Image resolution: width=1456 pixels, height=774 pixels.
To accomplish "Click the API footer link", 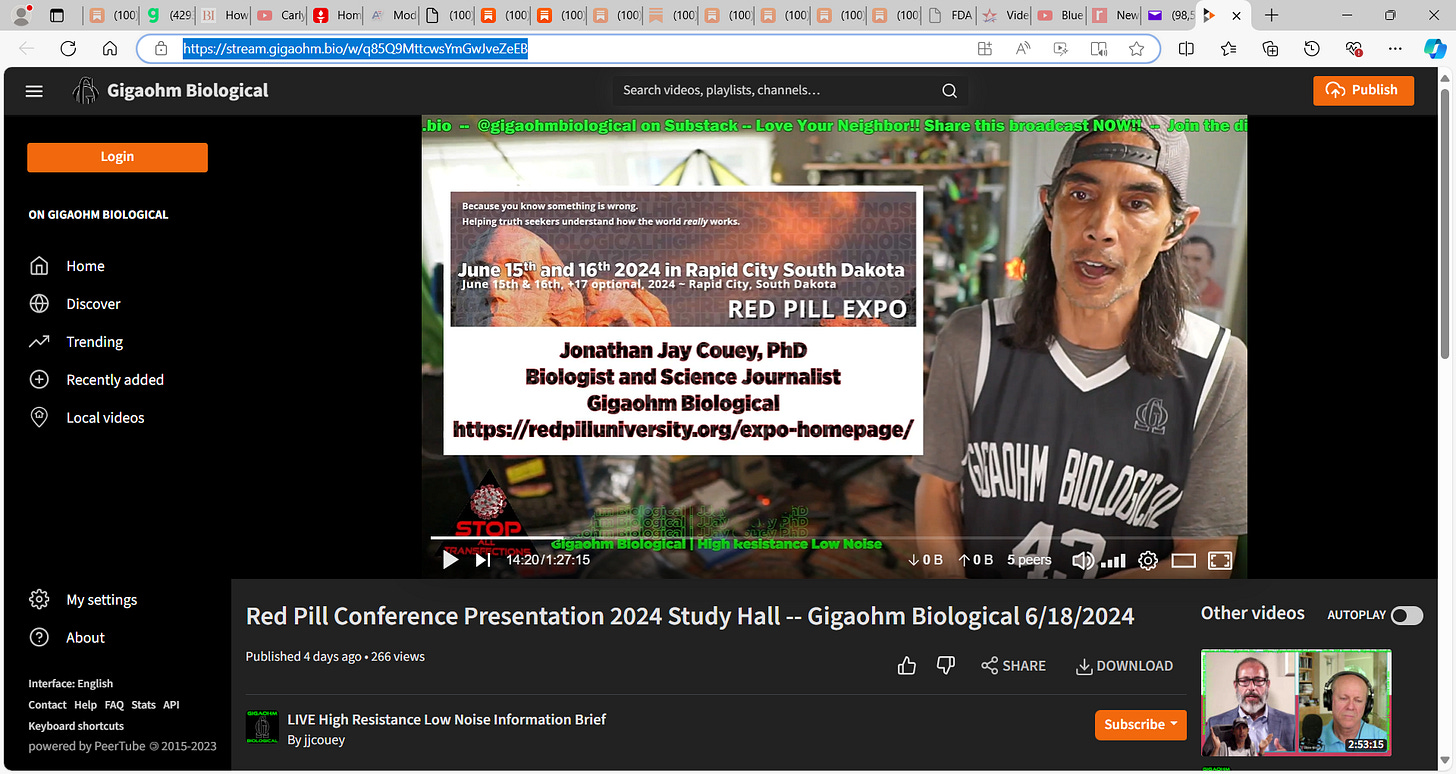I will point(171,705).
